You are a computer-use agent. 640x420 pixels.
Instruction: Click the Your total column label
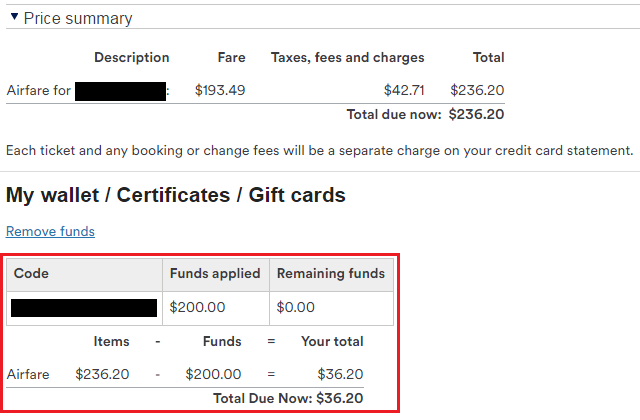coord(332,341)
